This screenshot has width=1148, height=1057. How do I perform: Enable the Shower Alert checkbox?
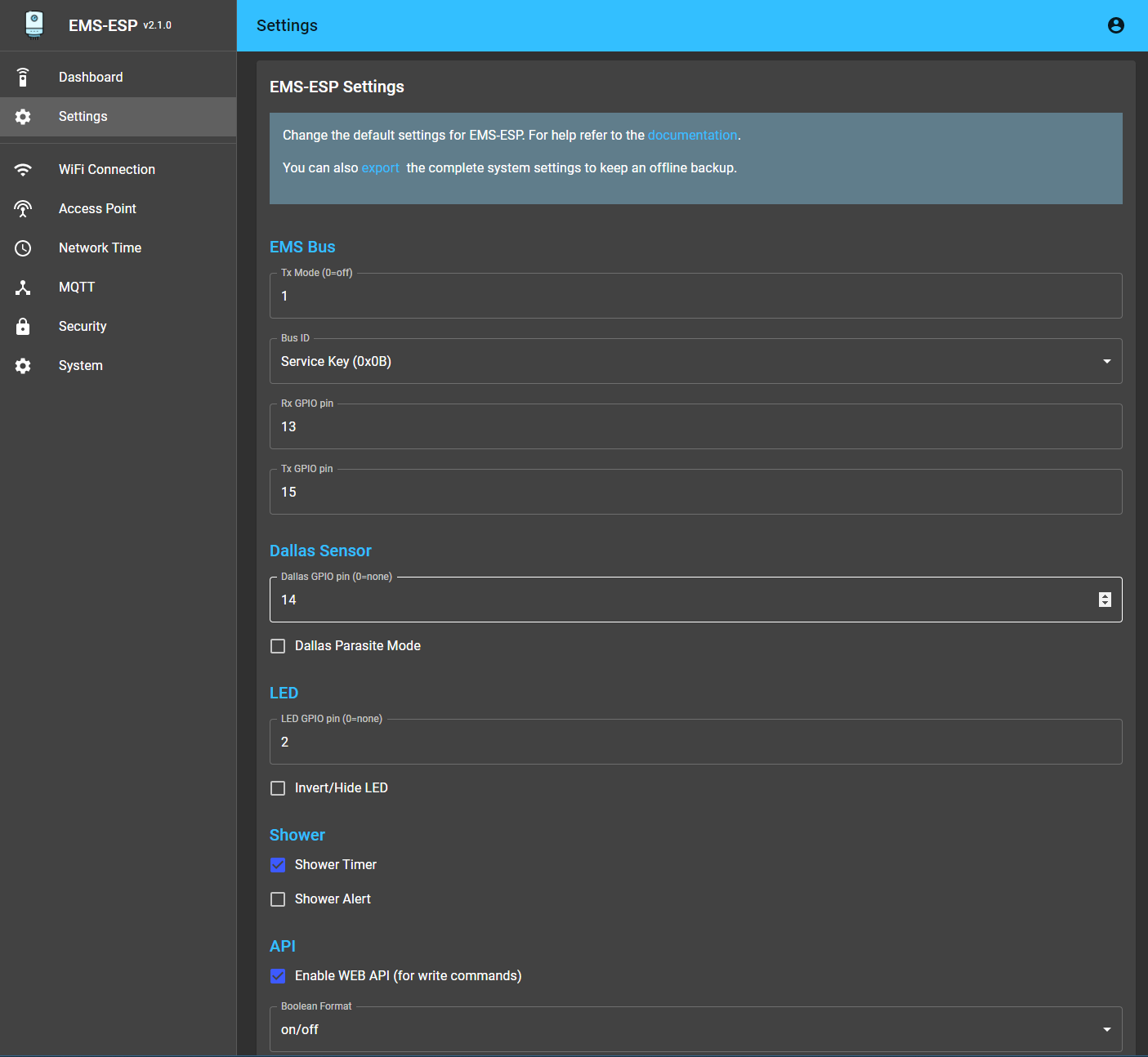(278, 899)
